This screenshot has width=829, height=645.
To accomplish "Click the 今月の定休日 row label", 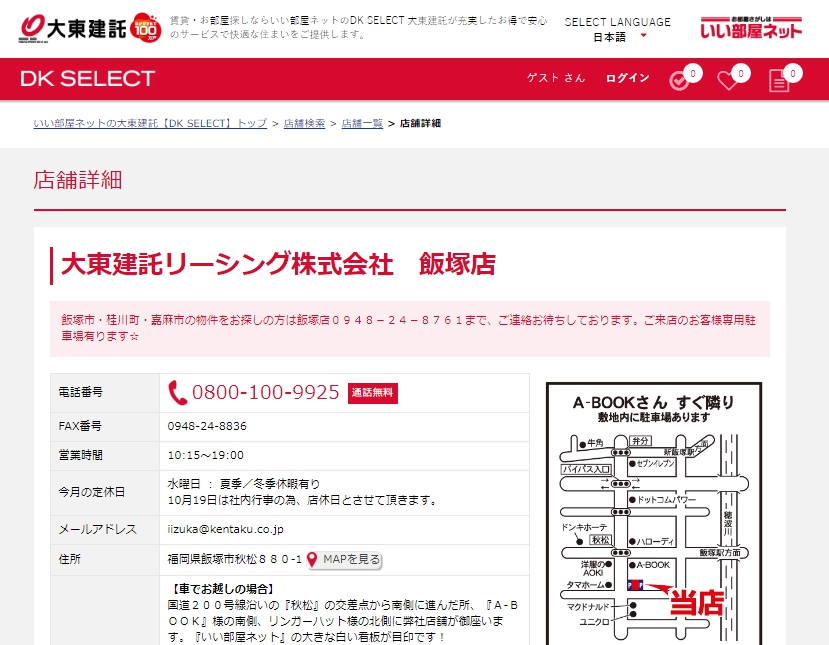I will tap(91, 492).
